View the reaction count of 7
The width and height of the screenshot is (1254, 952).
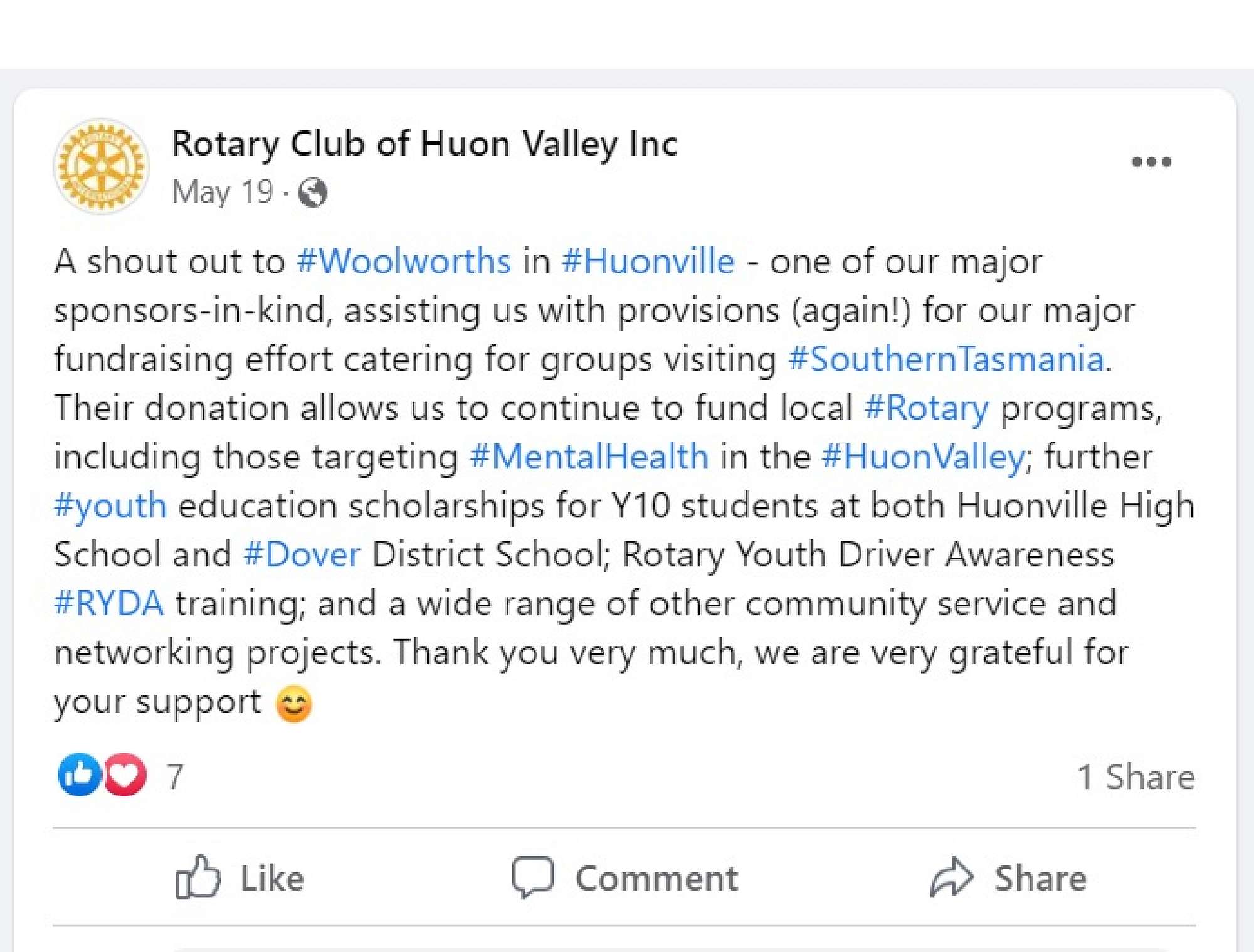175,776
